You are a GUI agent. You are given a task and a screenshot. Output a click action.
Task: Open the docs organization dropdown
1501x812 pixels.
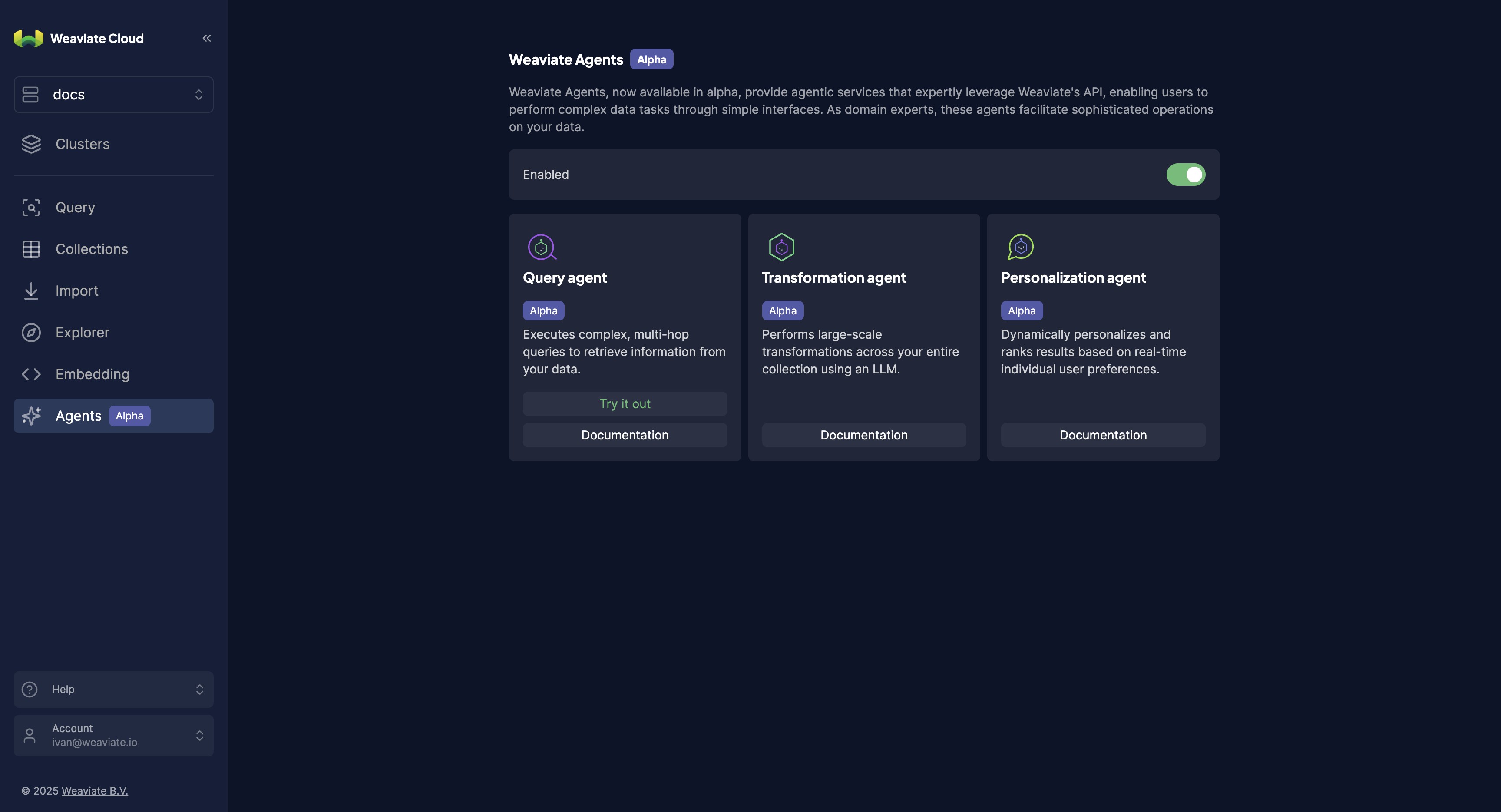pos(114,94)
